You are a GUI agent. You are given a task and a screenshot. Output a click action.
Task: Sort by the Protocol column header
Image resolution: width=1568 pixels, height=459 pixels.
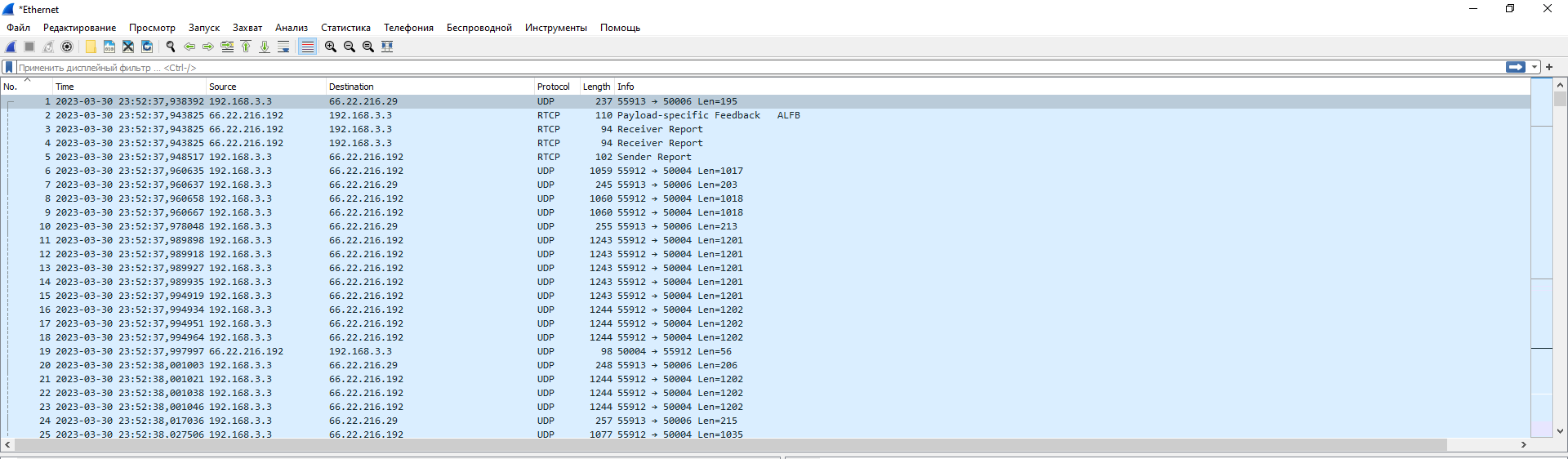point(557,87)
